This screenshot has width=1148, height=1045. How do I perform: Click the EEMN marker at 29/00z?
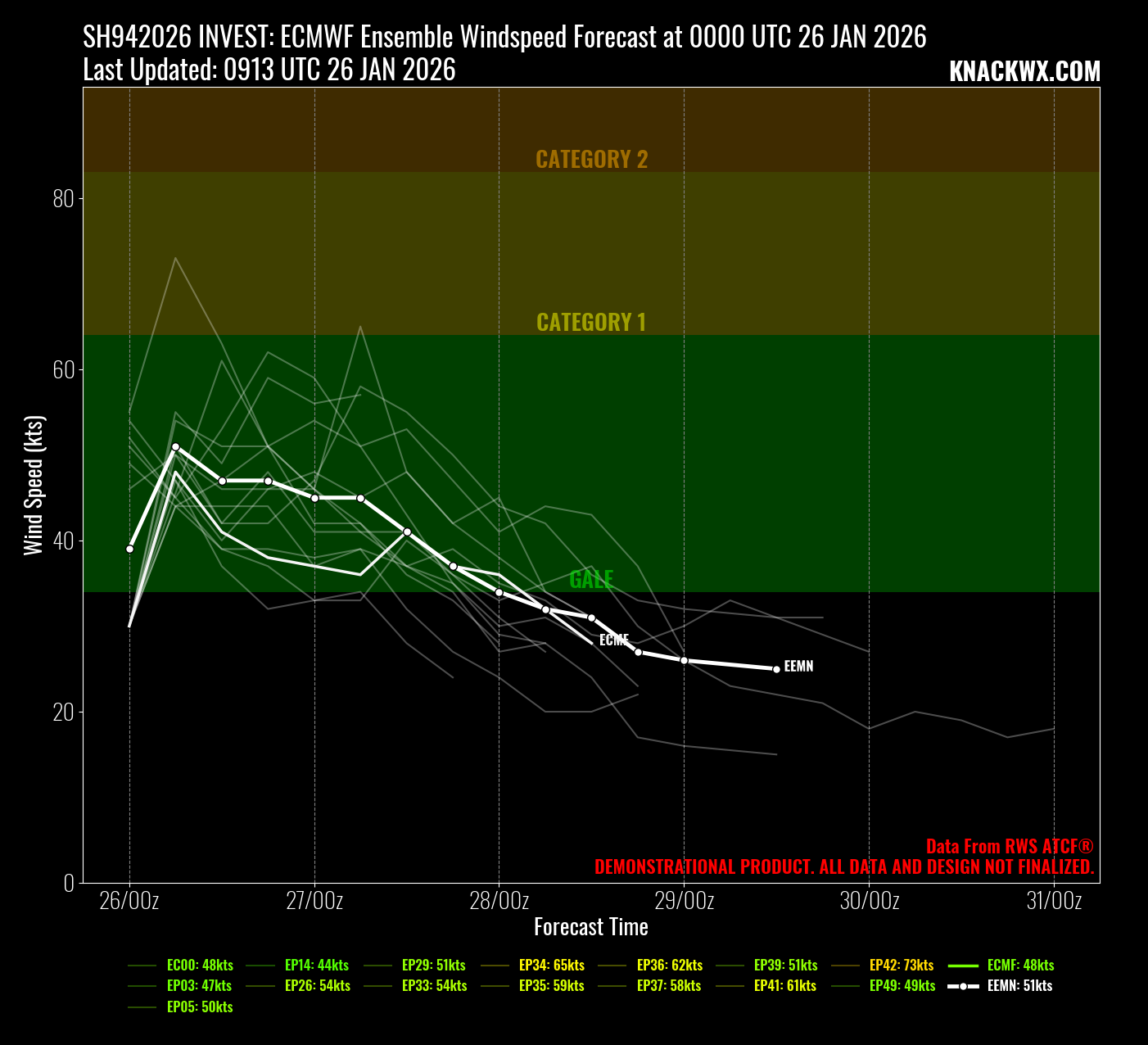(684, 660)
